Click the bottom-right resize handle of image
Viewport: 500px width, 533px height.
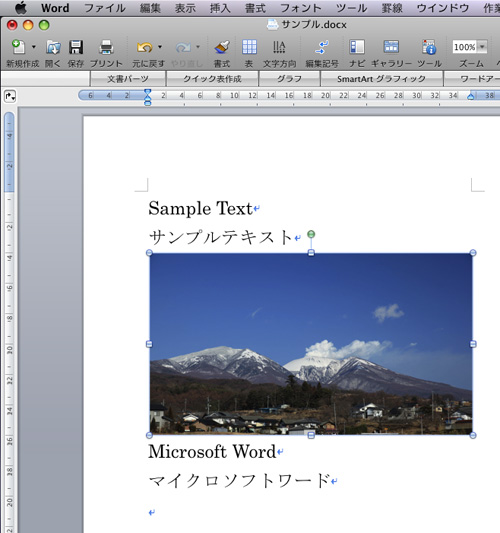[473, 435]
